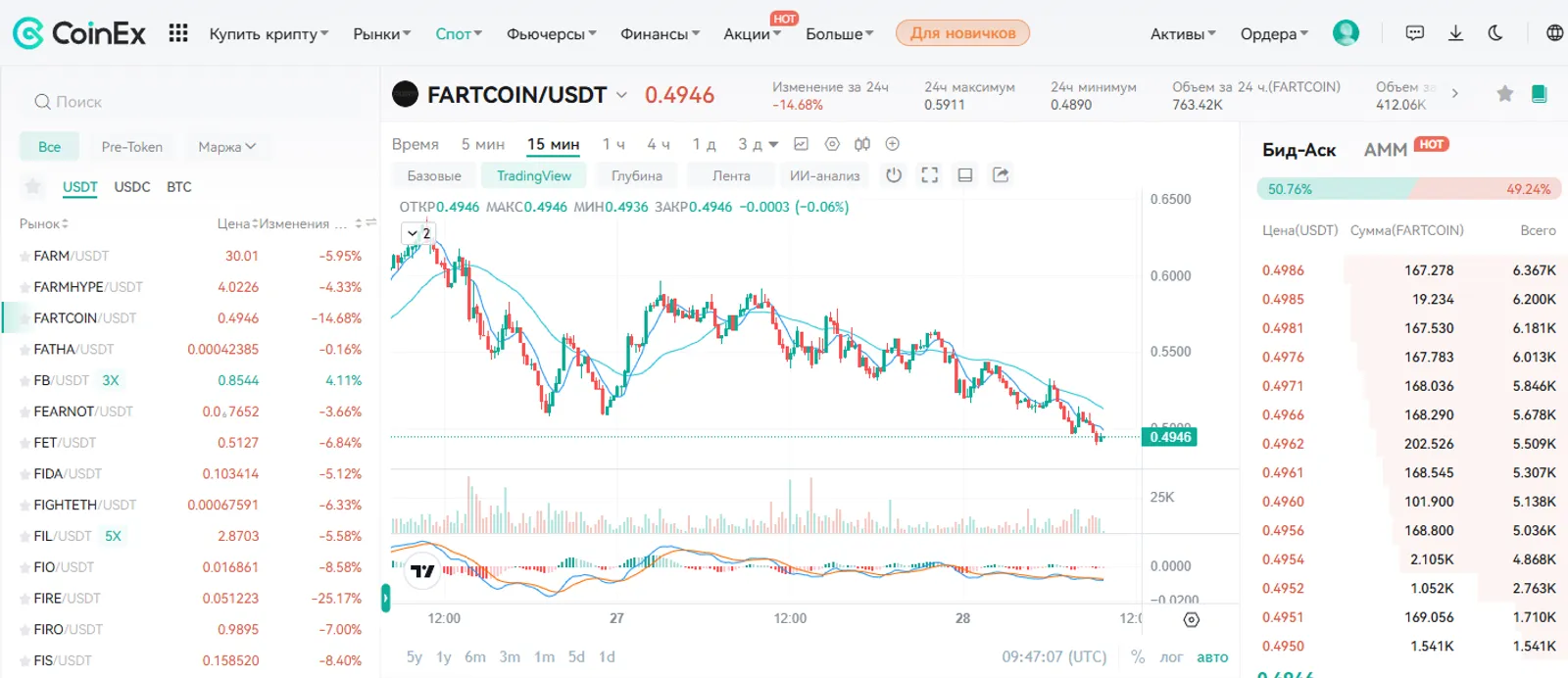Select the BTC market tab
The width and height of the screenshot is (1568, 678).
[x=179, y=186]
